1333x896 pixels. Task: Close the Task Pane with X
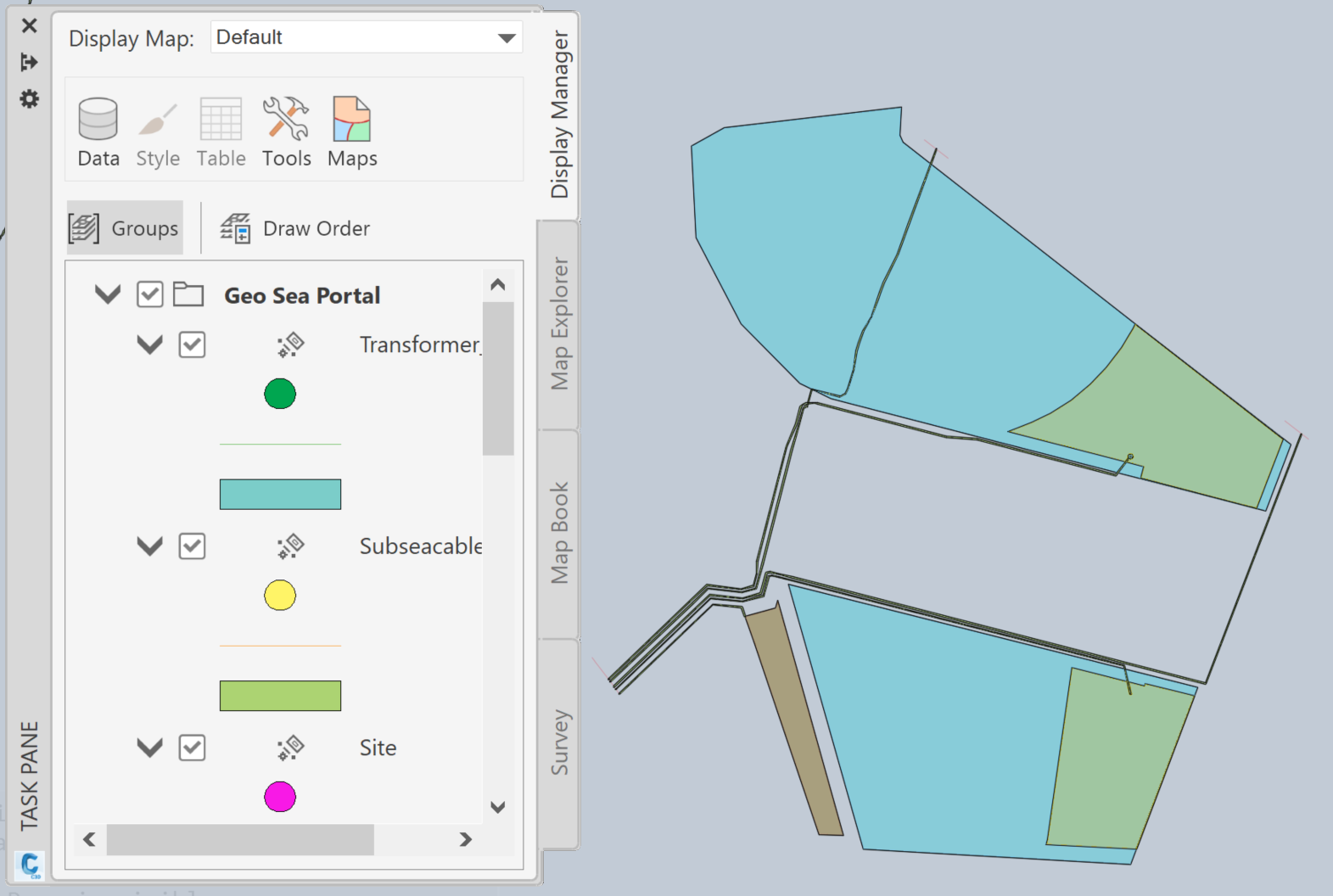pos(30,25)
